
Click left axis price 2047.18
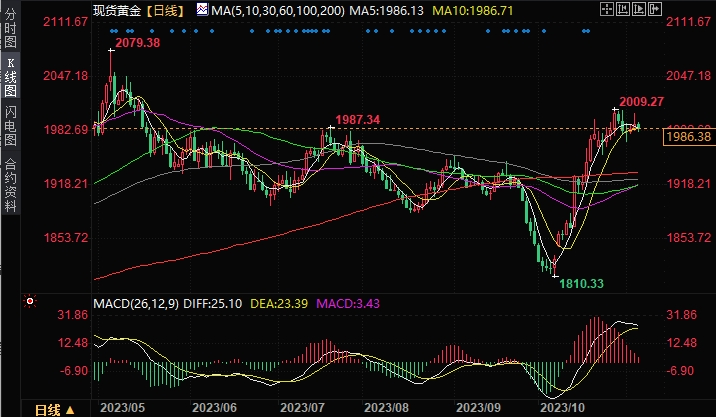point(66,76)
